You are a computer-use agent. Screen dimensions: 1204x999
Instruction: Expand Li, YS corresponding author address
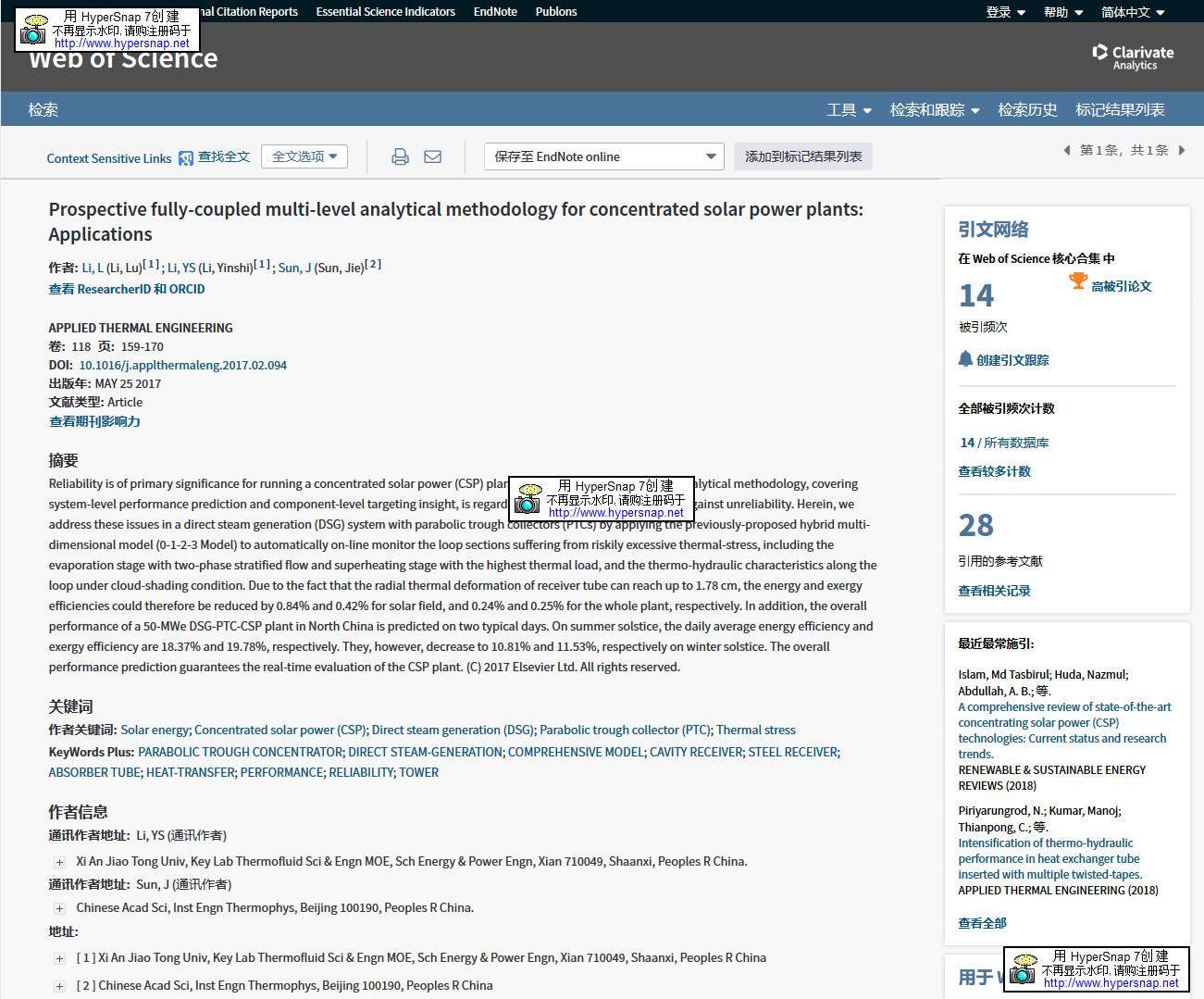(x=59, y=862)
